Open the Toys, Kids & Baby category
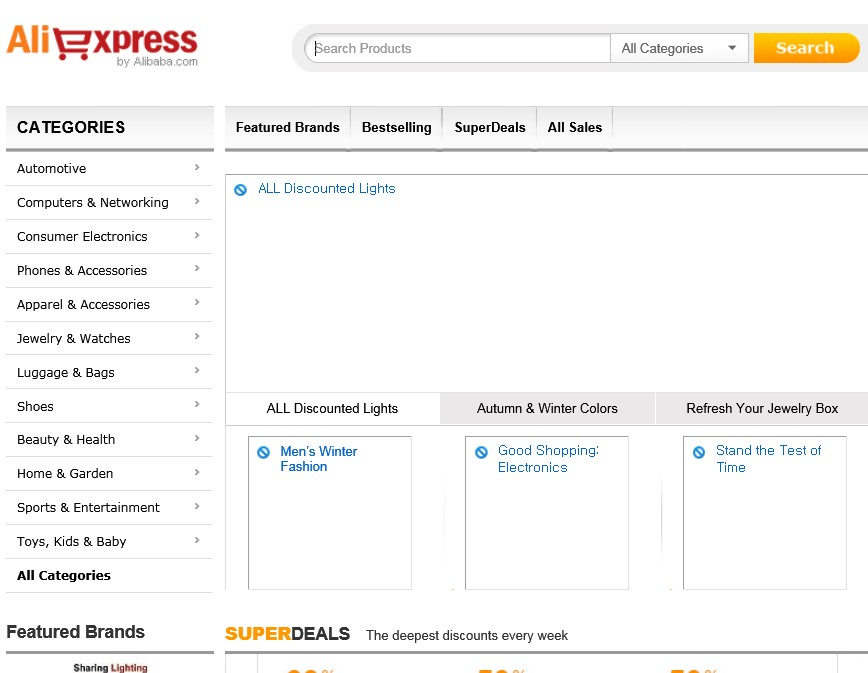The height and width of the screenshot is (673, 868). tap(71, 542)
